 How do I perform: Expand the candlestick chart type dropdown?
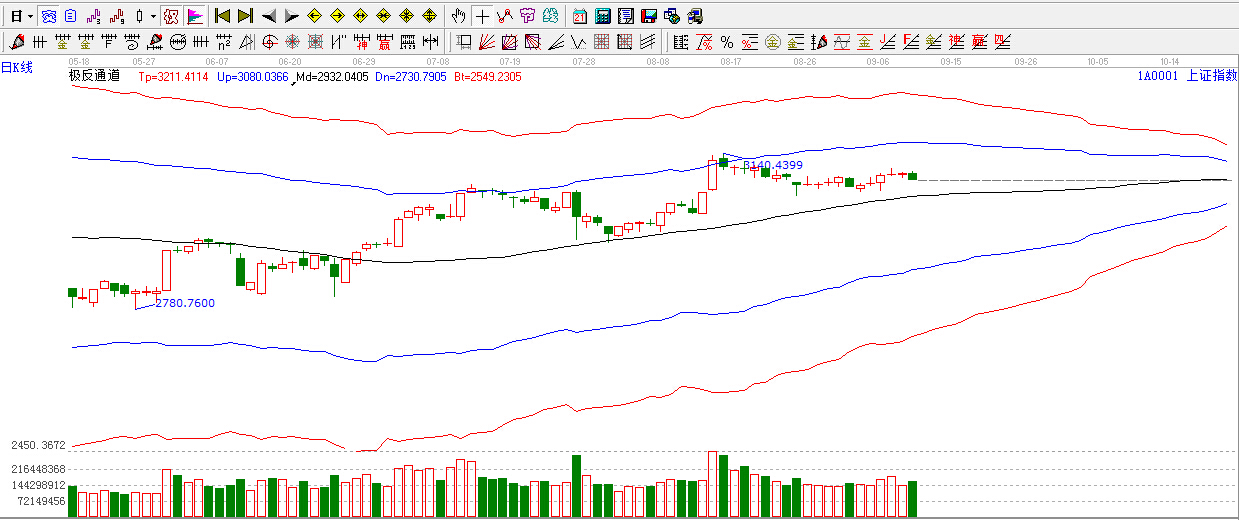(x=153, y=16)
